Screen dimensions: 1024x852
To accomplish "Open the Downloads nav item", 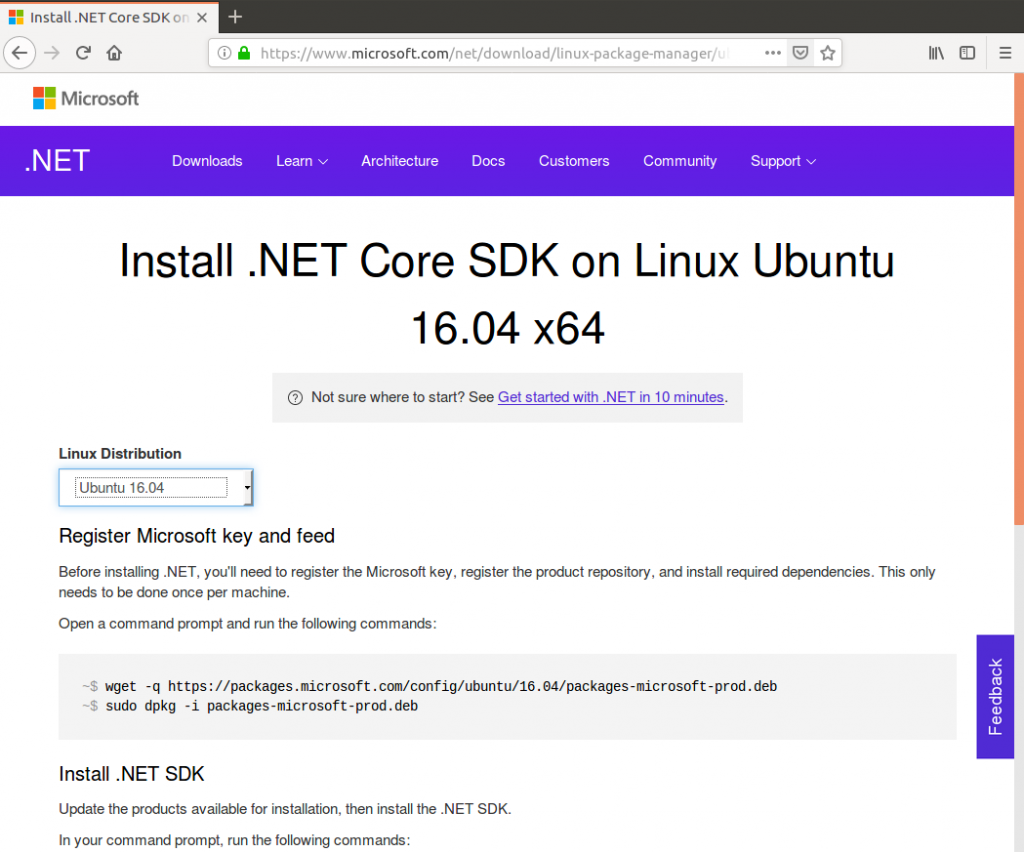I will (x=207, y=161).
